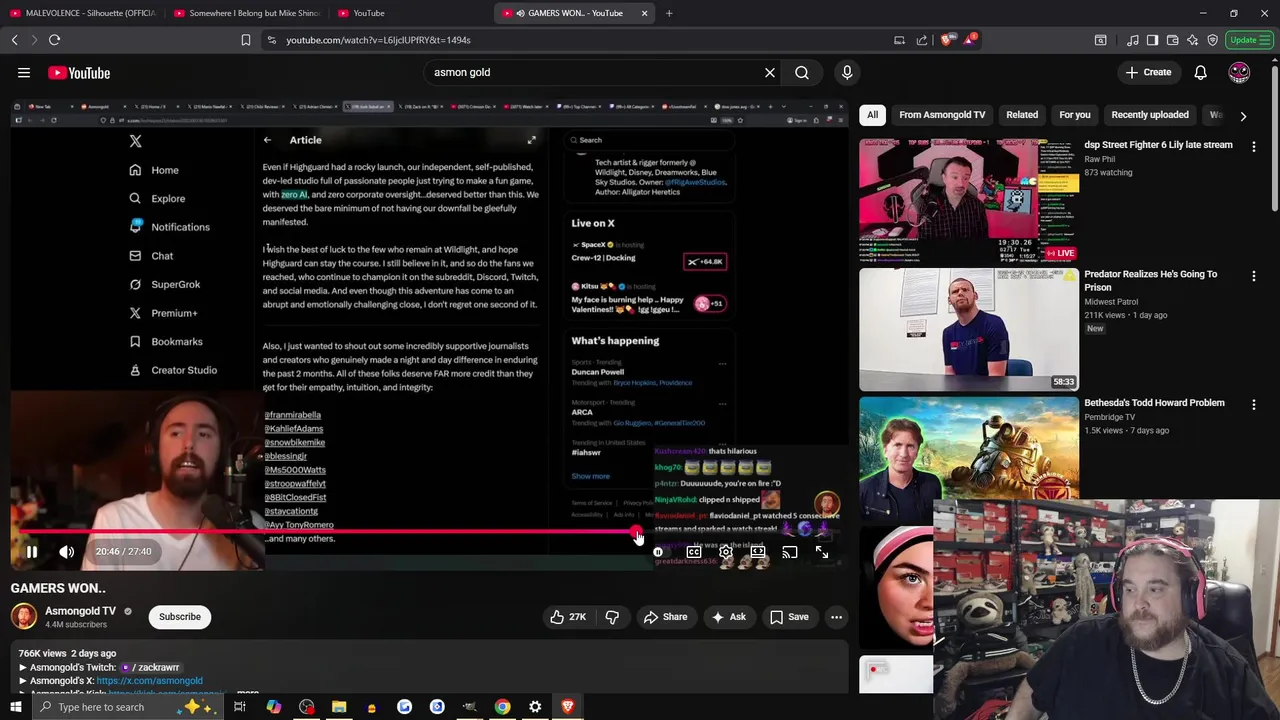Open Predator Realizes He's Going To Prison thumbnail
The height and width of the screenshot is (720, 1280).
click(x=969, y=329)
